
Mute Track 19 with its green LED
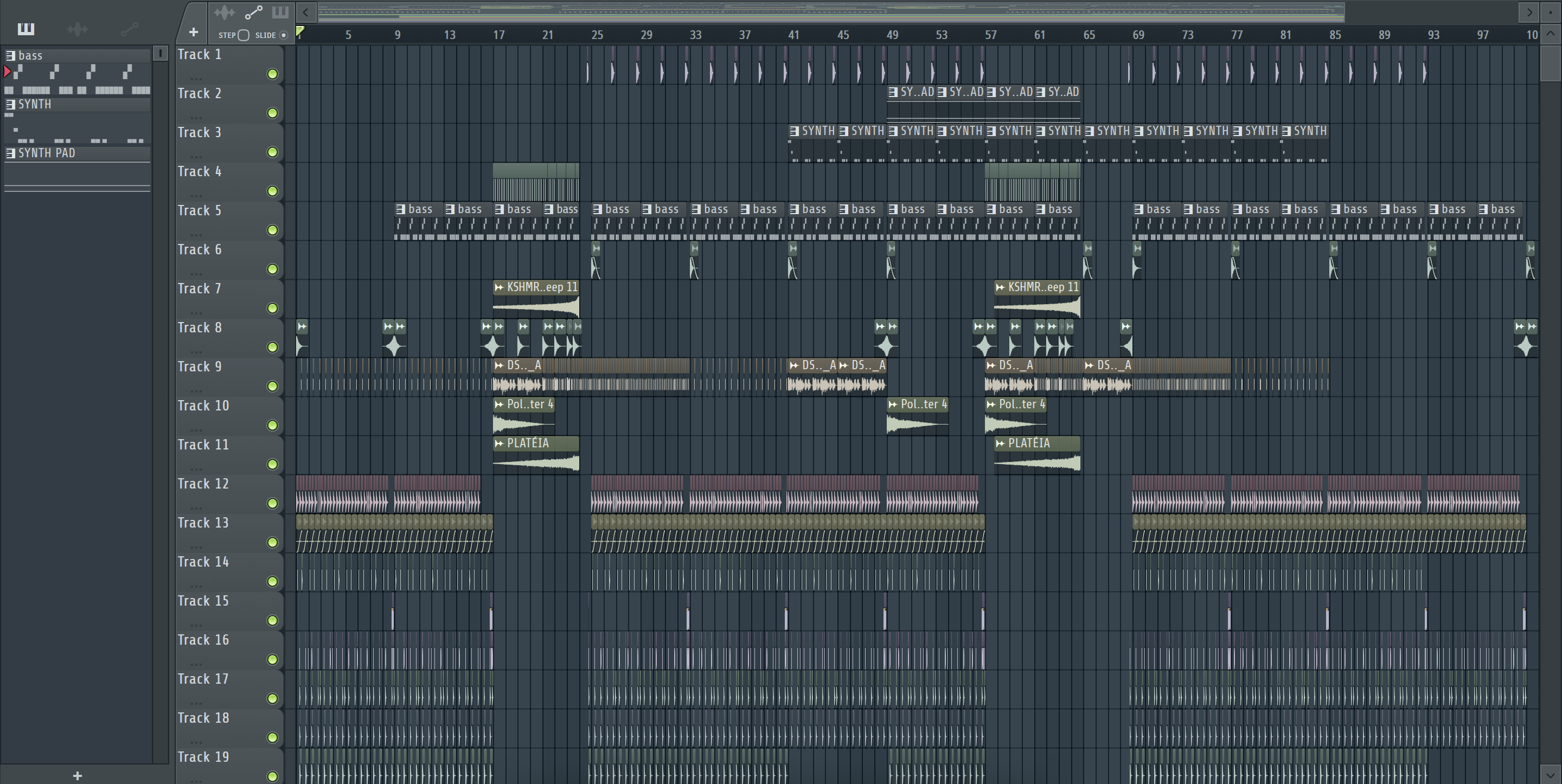click(272, 777)
